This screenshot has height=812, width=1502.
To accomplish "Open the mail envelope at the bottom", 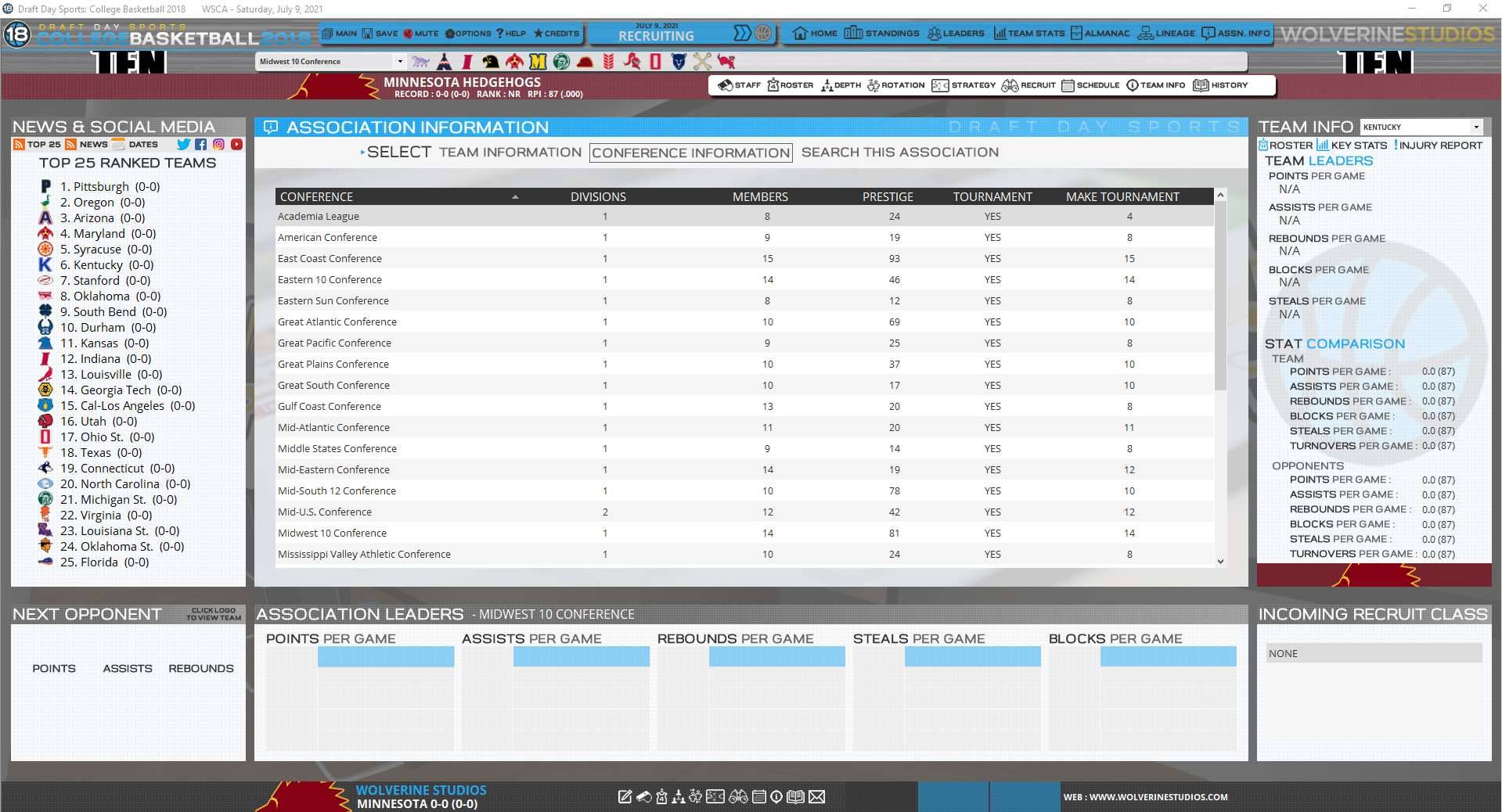I will click(817, 796).
